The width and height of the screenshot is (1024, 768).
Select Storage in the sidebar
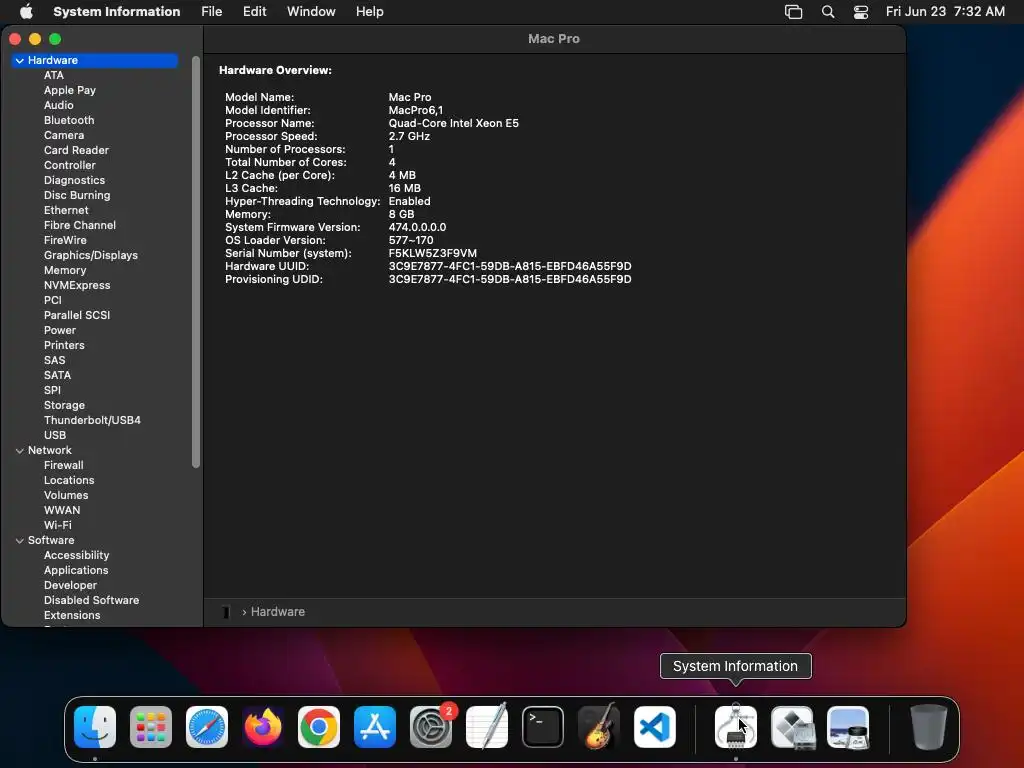coord(64,406)
